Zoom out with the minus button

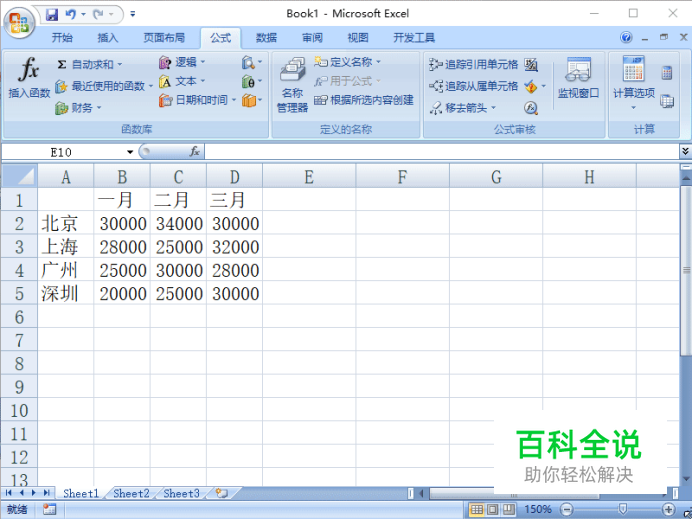(567, 510)
